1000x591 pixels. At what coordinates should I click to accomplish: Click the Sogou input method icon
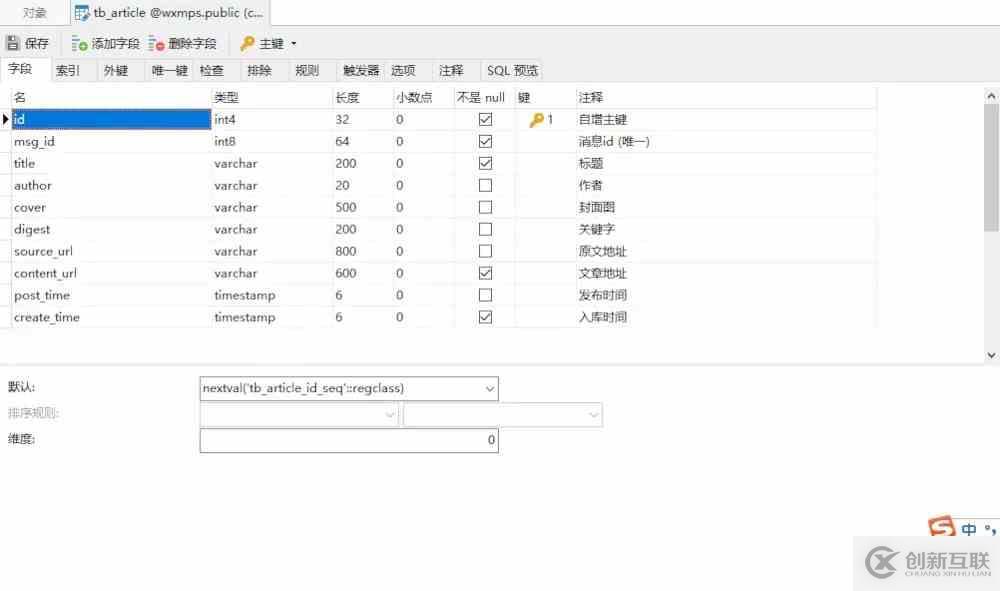(941, 529)
